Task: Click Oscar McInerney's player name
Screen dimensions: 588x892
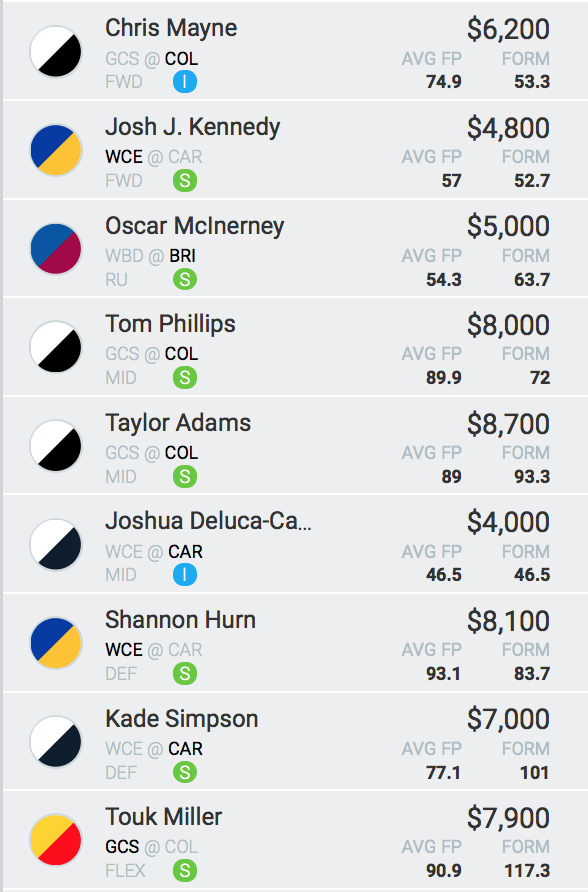Action: point(194,226)
